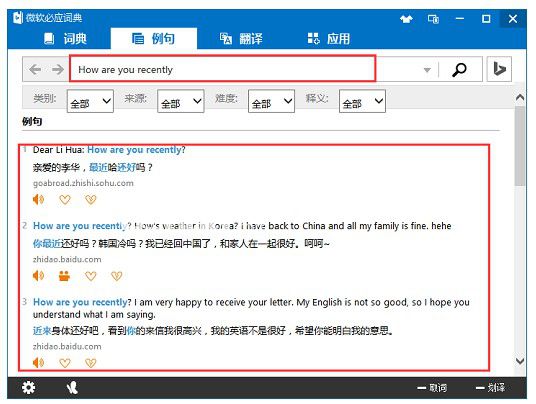536x404 pixels.
Task: Switch to the 翻译 translate tab
Action: [241, 39]
